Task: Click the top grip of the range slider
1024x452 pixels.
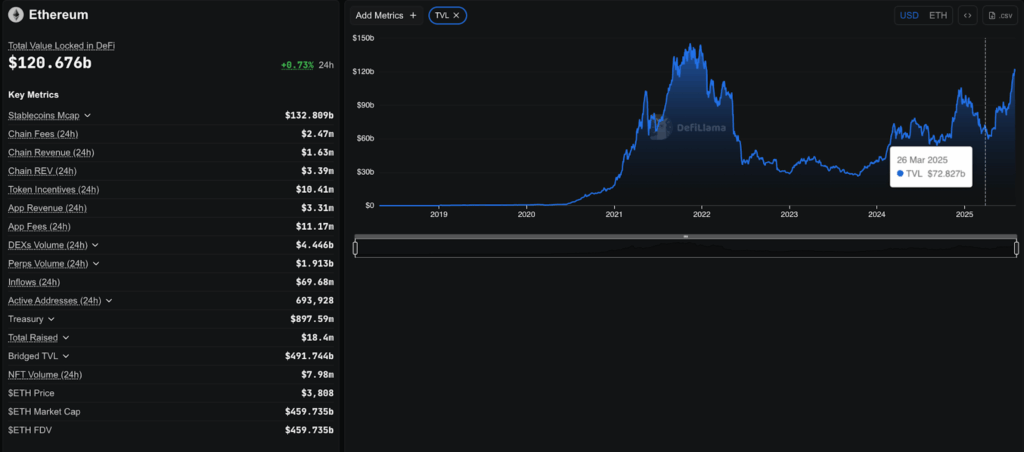Action: pos(686,236)
